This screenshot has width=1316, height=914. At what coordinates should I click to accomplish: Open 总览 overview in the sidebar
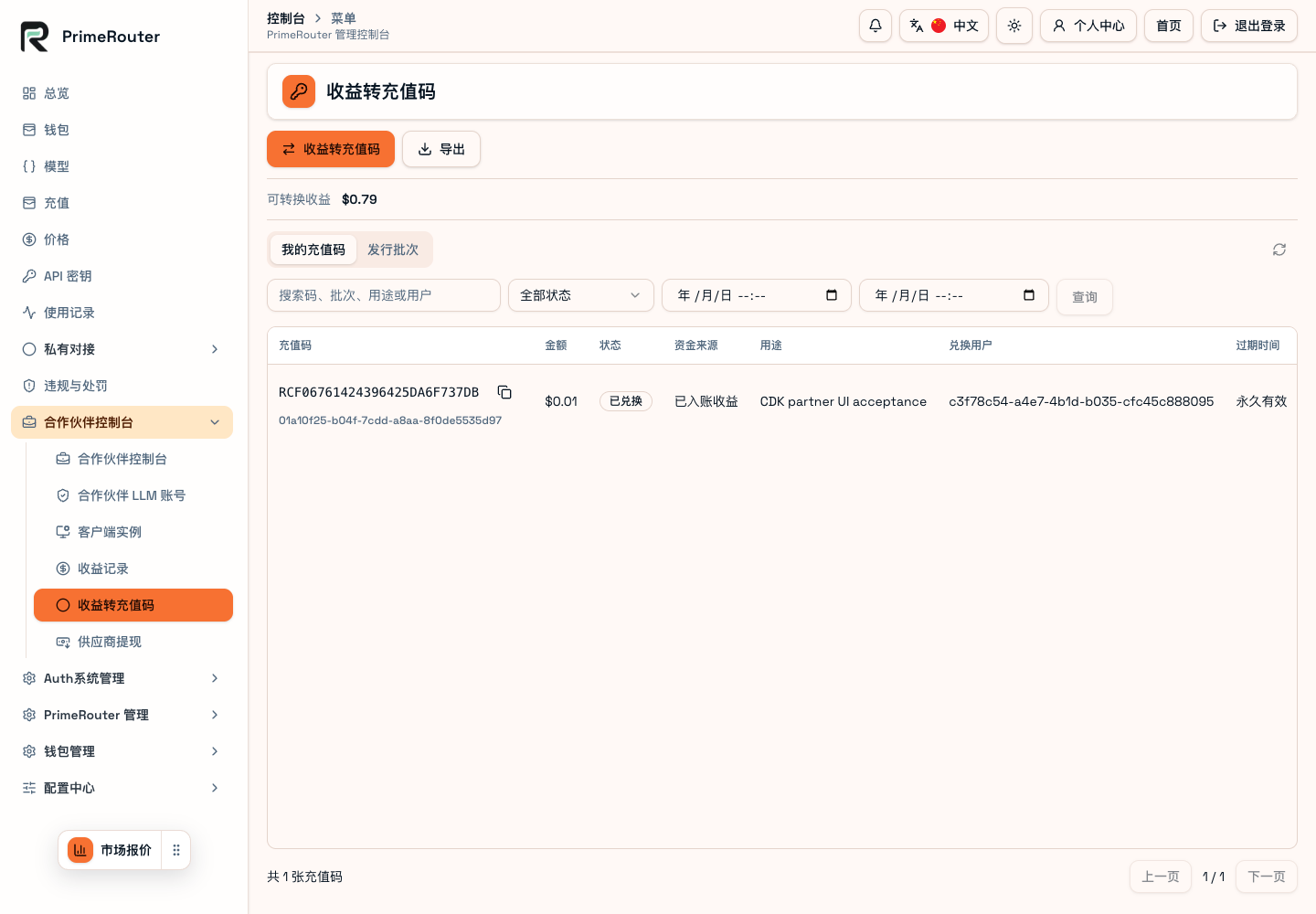pyautogui.click(x=122, y=93)
